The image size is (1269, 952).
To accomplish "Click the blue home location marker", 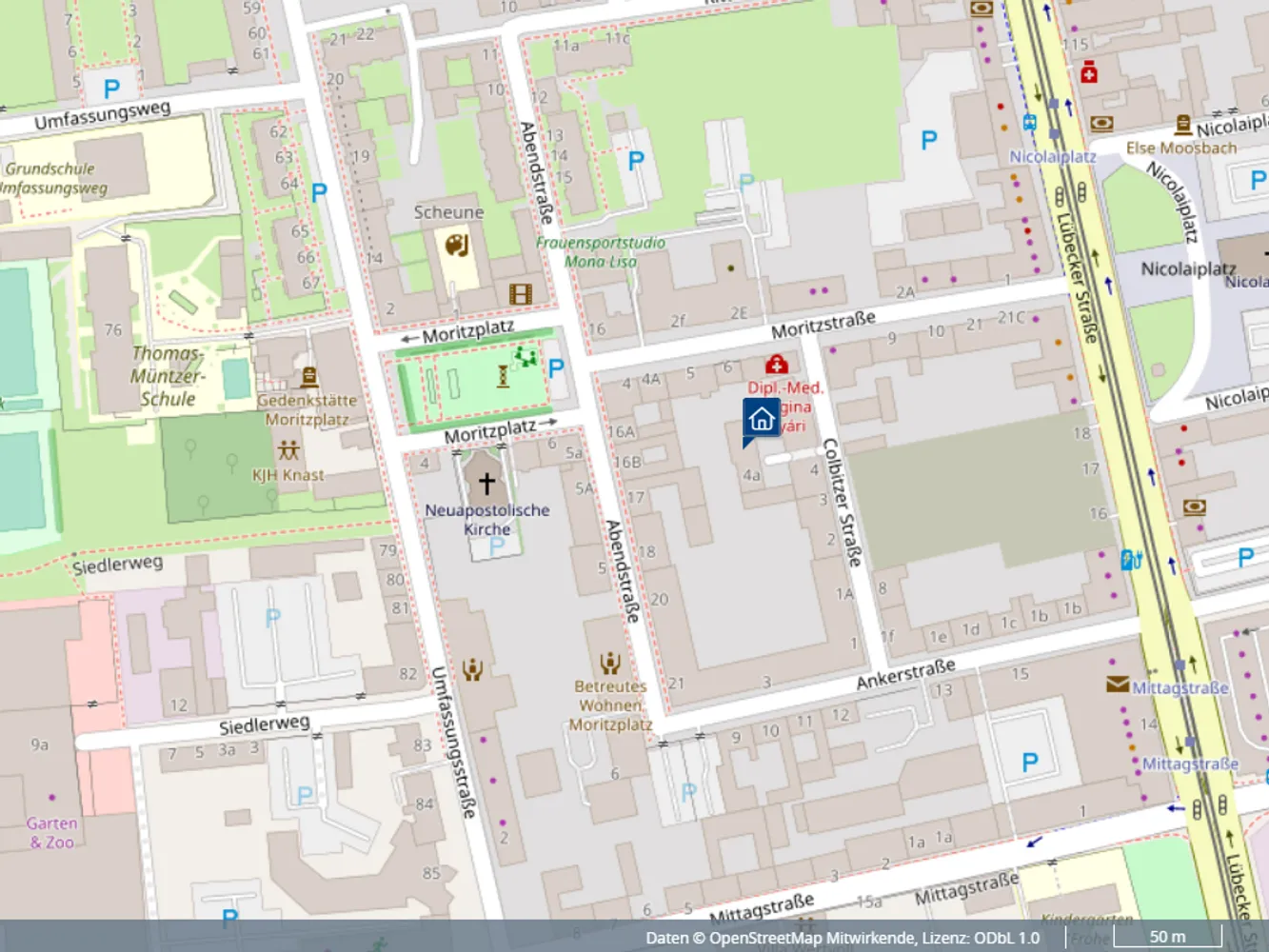I will point(762,420).
